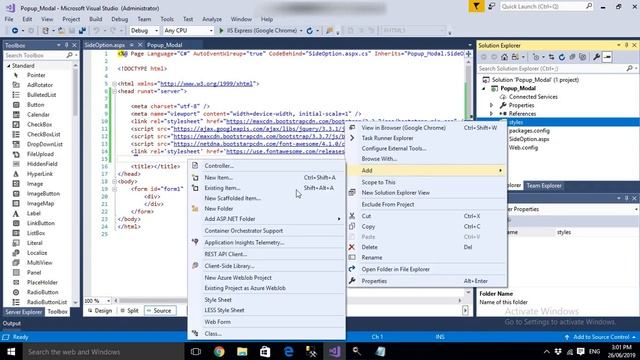The image size is (640, 360).
Task: Click the Search the web and Windows box
Action: coord(102,352)
